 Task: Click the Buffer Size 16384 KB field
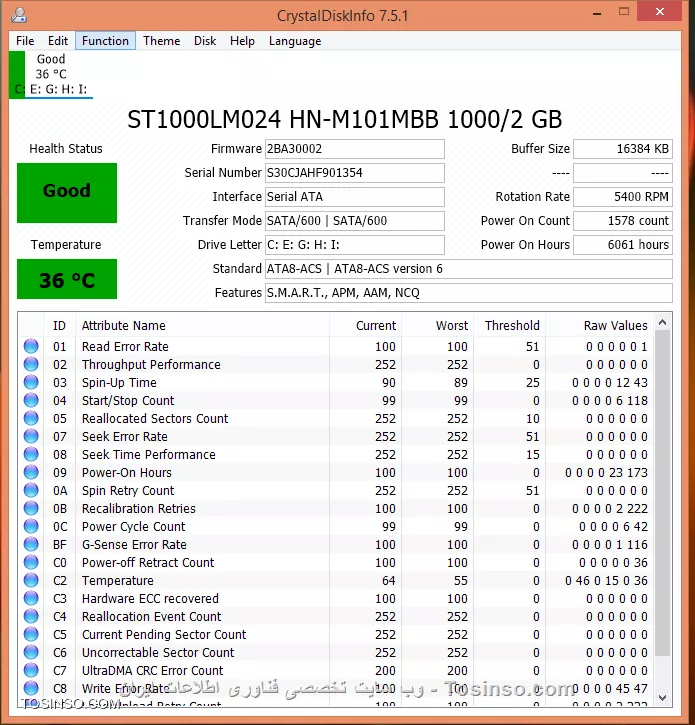pos(623,149)
